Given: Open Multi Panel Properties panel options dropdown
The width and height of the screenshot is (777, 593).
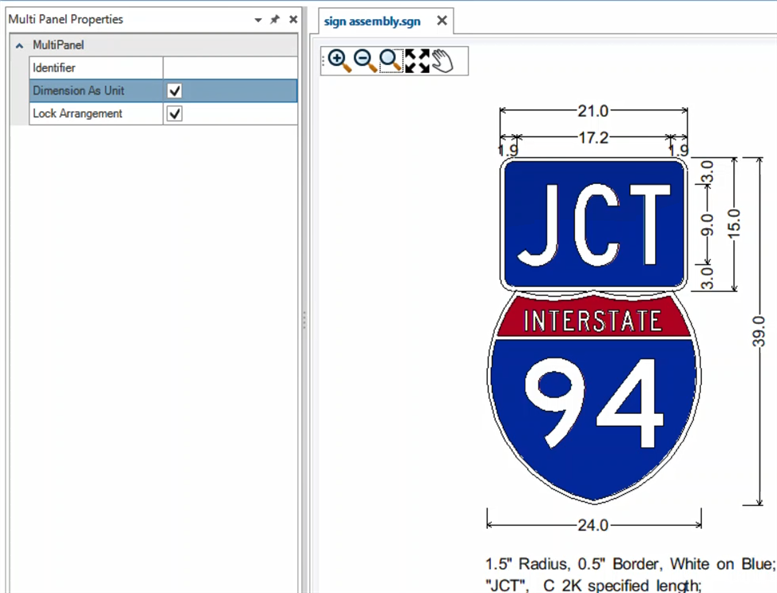Looking at the screenshot, I should (258, 20).
